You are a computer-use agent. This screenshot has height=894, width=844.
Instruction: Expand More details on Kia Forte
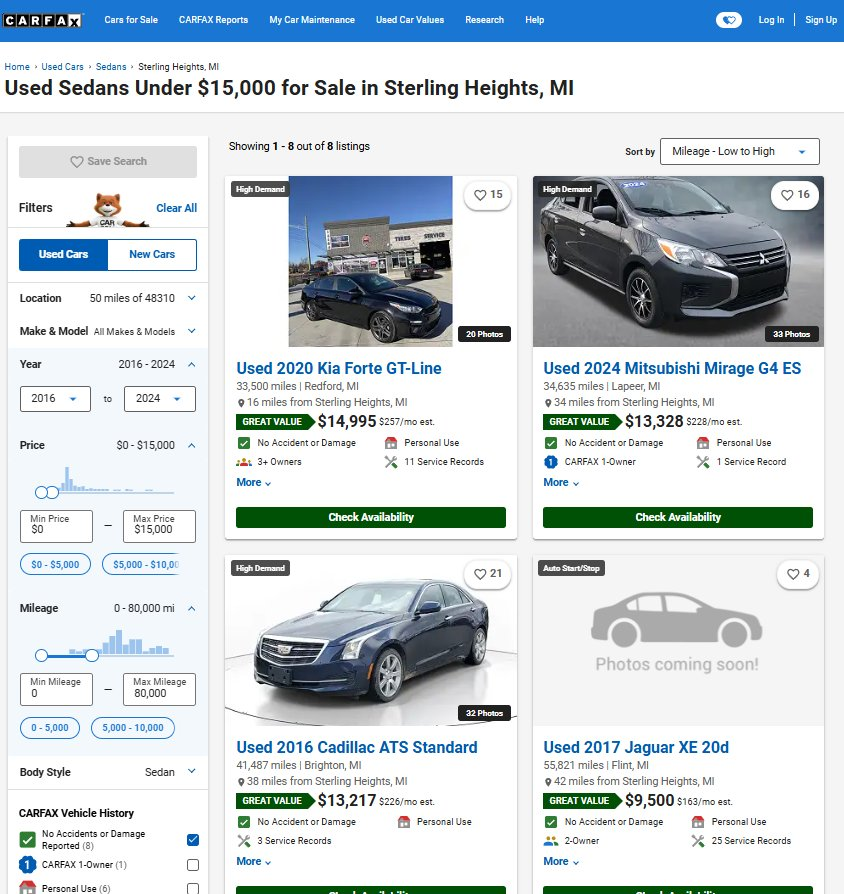(254, 482)
